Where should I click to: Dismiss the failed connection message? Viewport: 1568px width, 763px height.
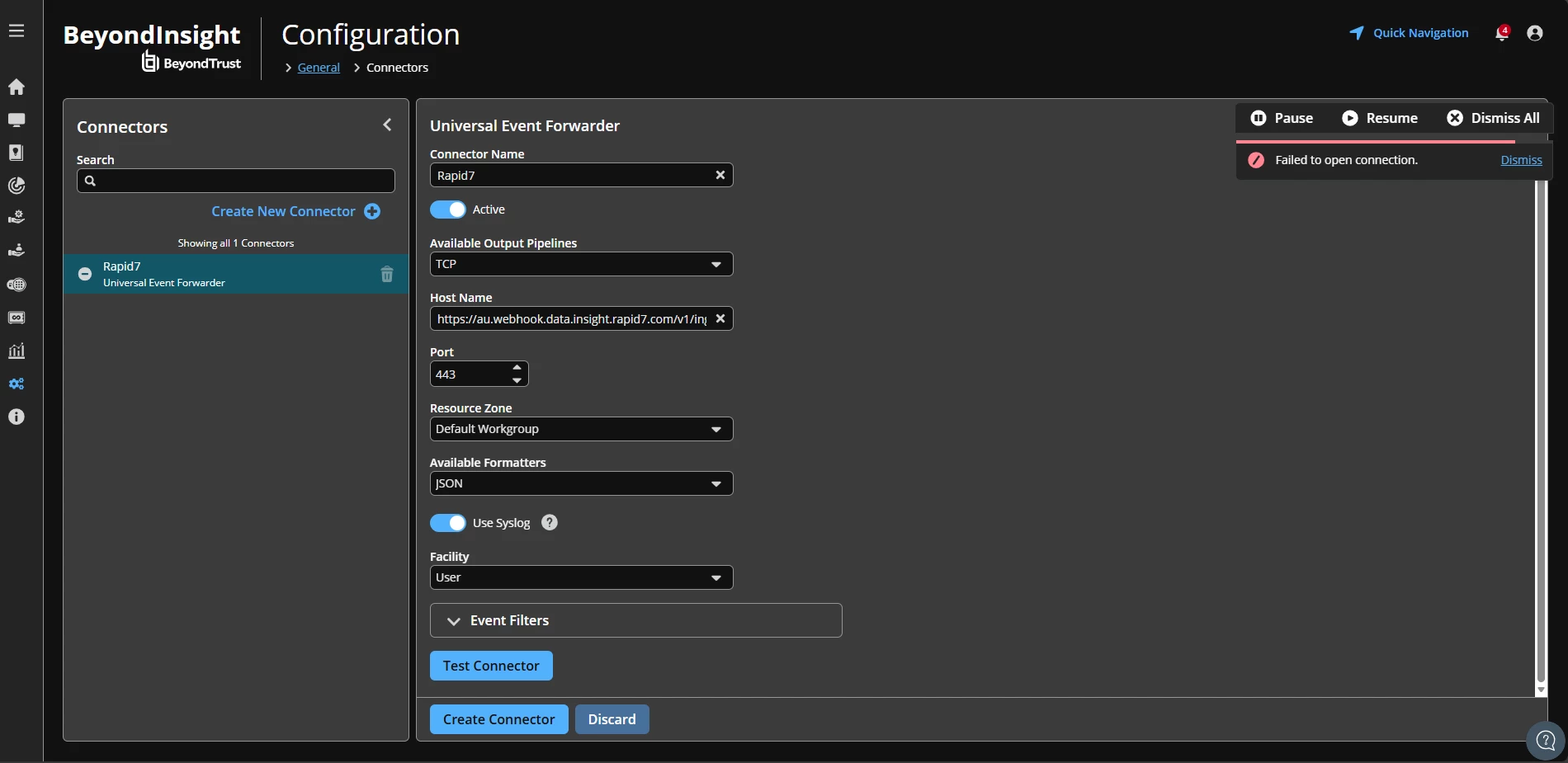1521,160
